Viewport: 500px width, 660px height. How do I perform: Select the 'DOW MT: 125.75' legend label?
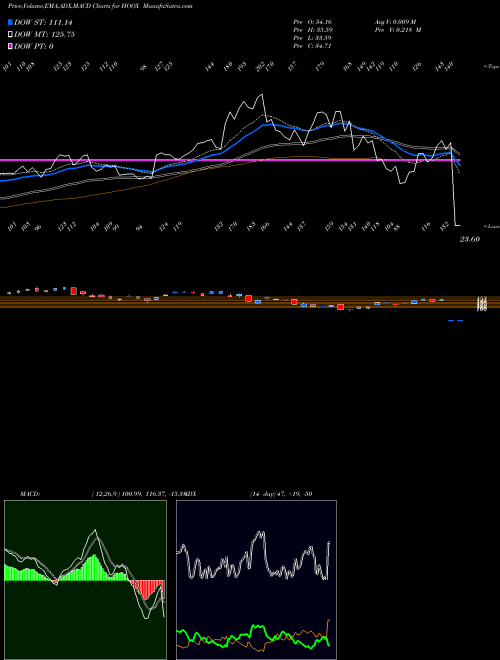coord(44,35)
